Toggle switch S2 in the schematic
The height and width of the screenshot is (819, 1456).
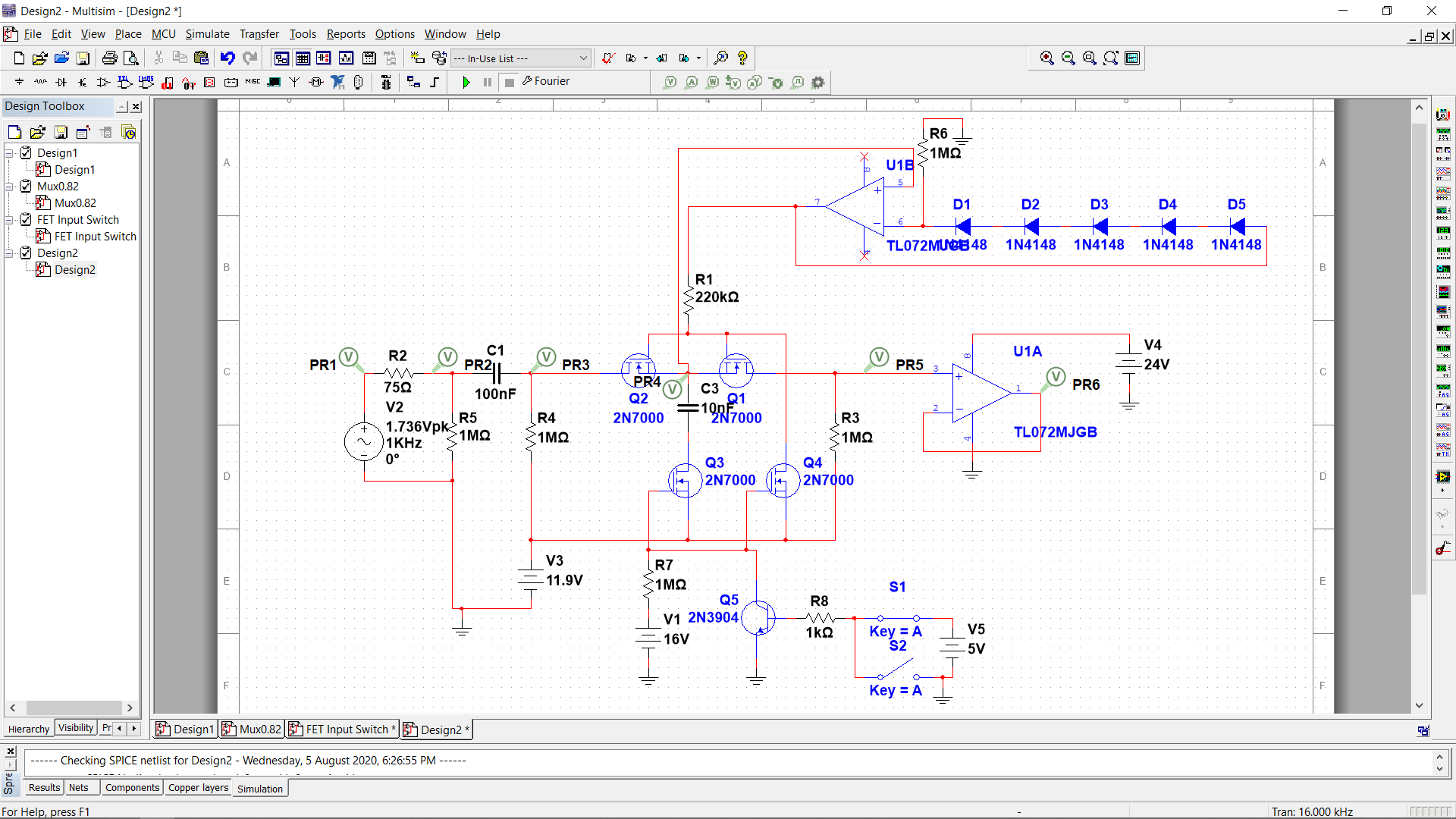click(898, 670)
